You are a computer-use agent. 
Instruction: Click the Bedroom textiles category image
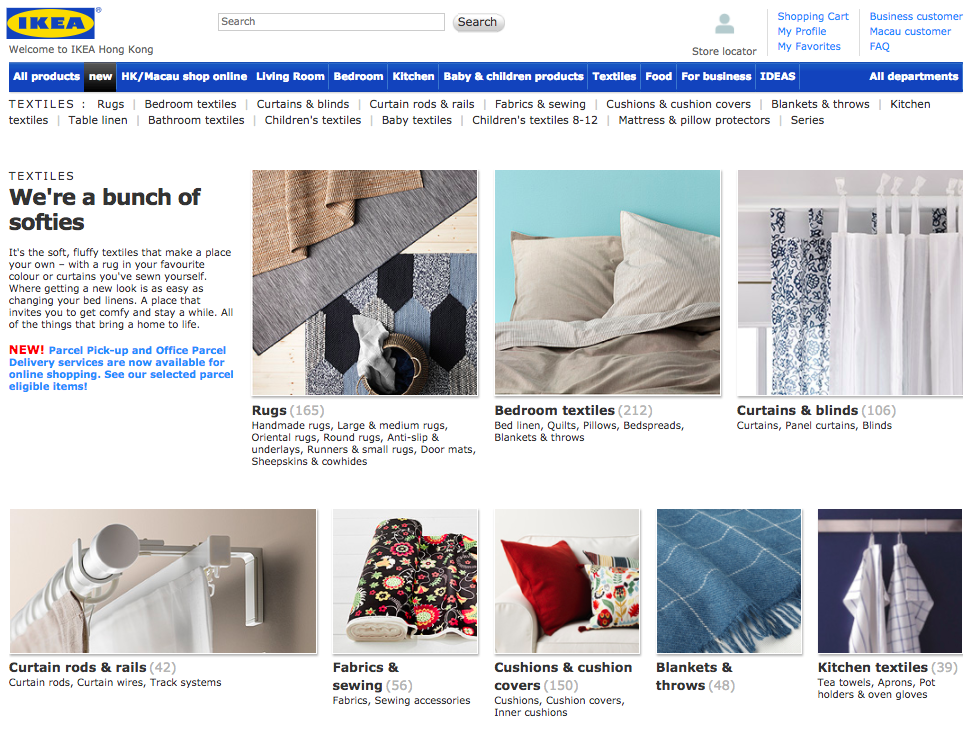pos(607,282)
